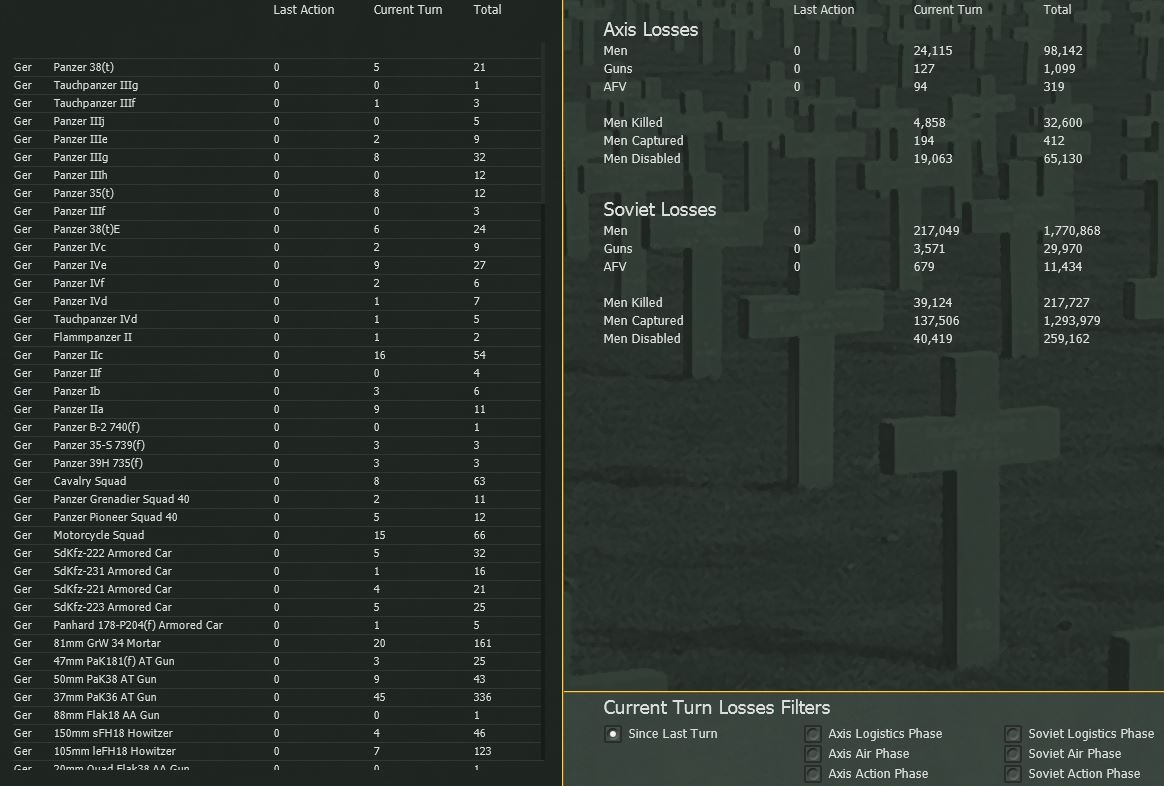Select the Soviet Air Phase filter
Viewport: 1164px width, 786px height.
tap(1013, 754)
